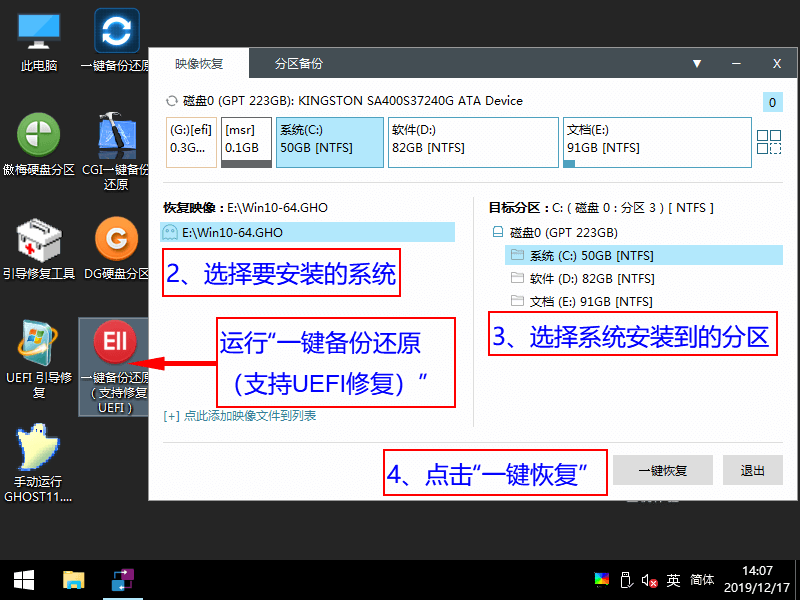
Task: Open the title bar ▼ menu
Action: coord(697,62)
